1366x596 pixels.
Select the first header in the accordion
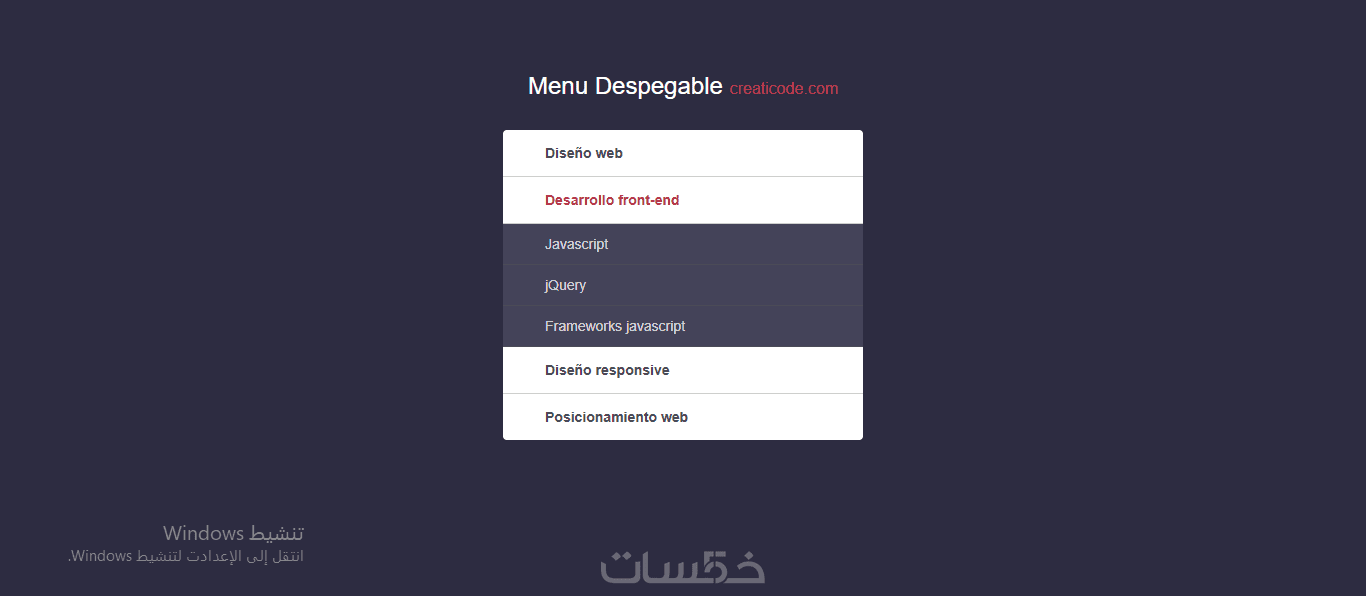(584, 153)
